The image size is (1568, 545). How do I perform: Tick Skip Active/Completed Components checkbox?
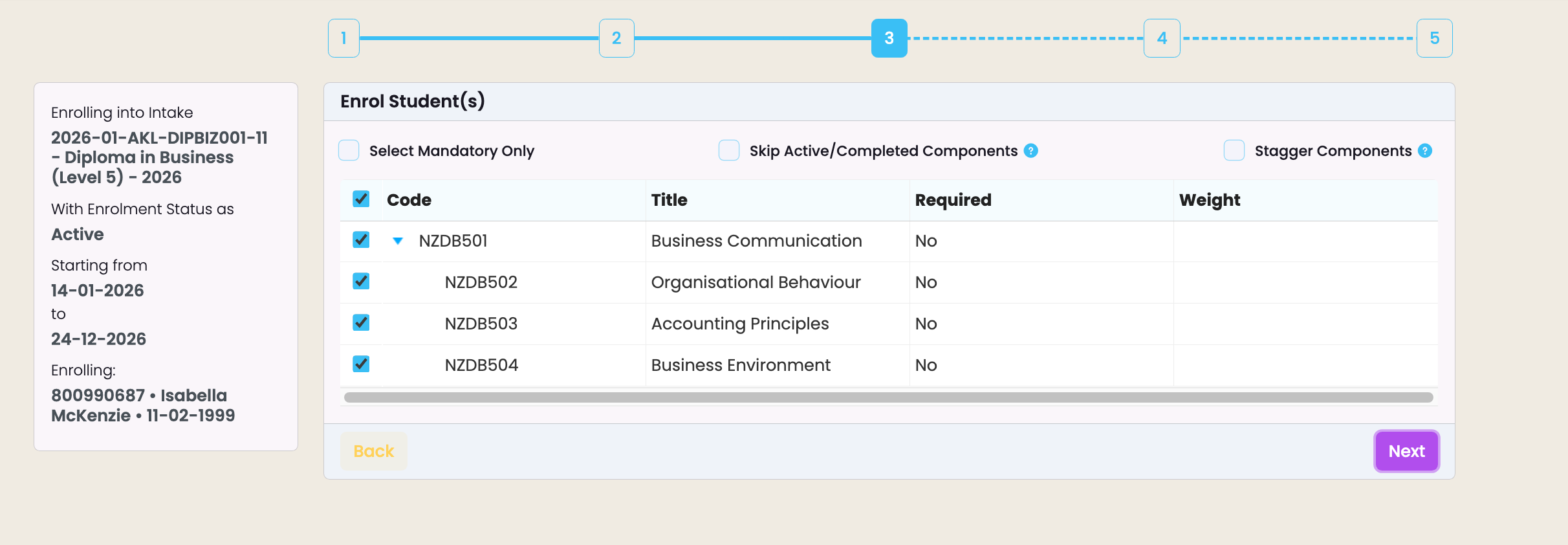pos(729,150)
